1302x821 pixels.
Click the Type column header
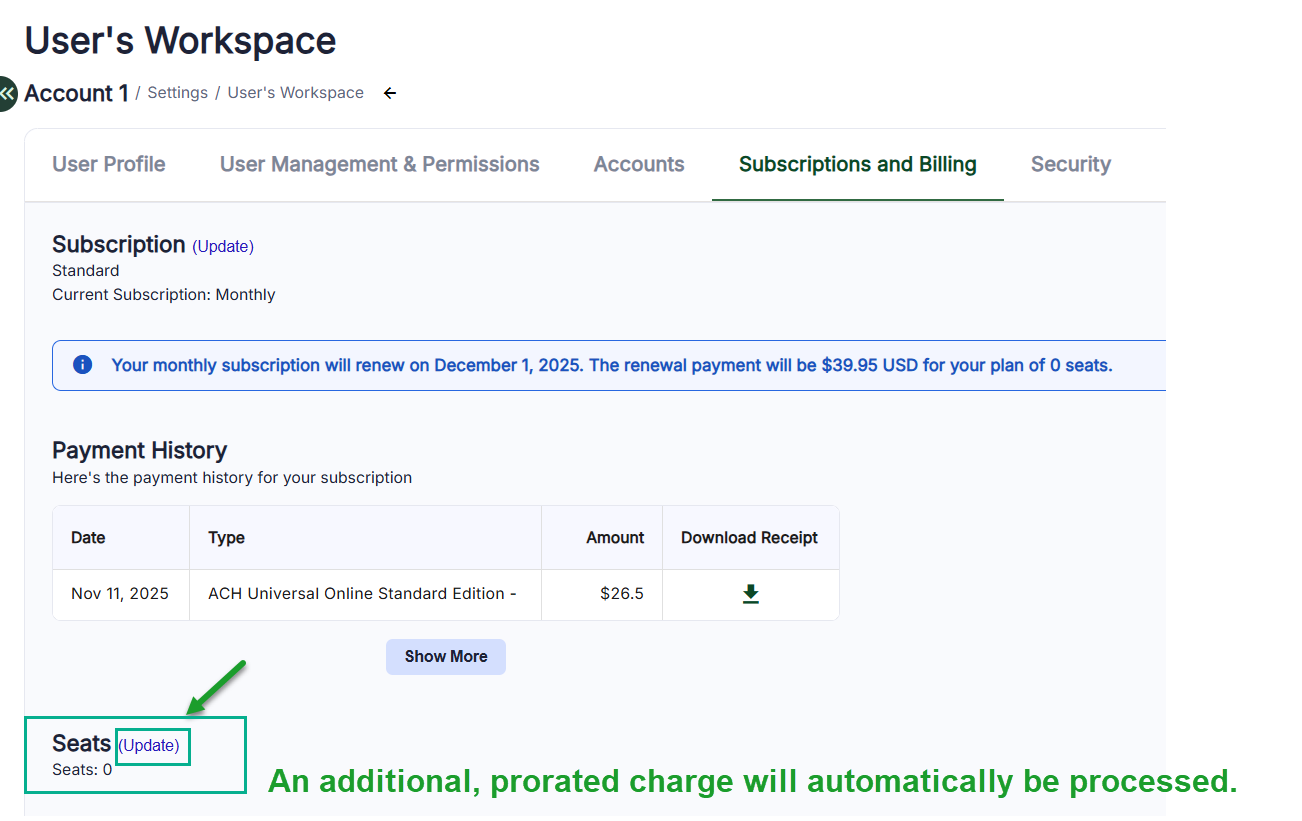[226, 538]
